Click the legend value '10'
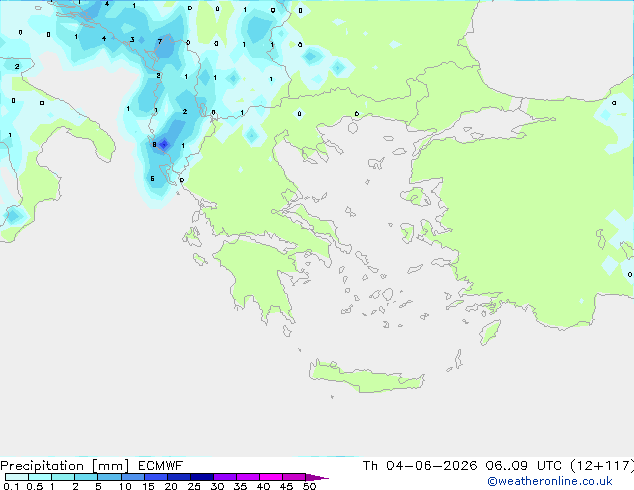Image resolution: width=634 pixels, height=490 pixels. point(125,486)
